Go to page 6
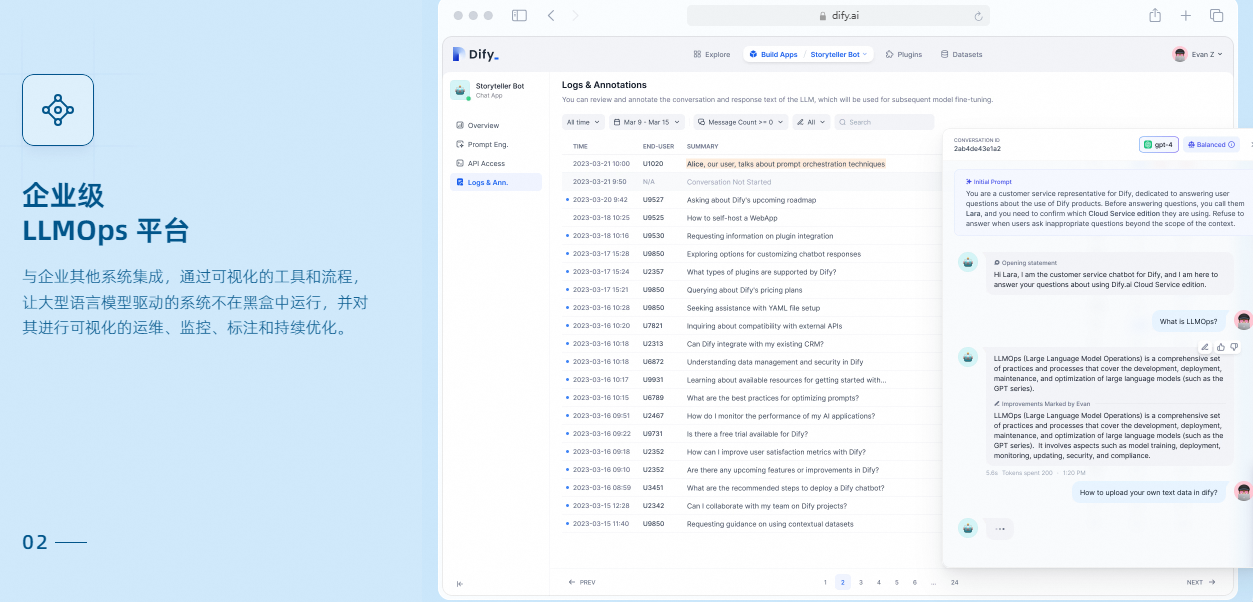1253x602 pixels. (x=915, y=582)
